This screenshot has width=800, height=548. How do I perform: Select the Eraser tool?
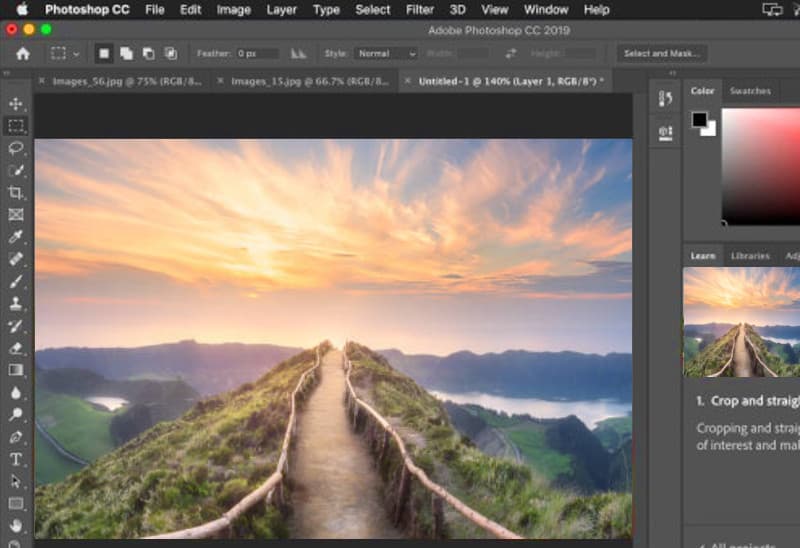pyautogui.click(x=16, y=348)
